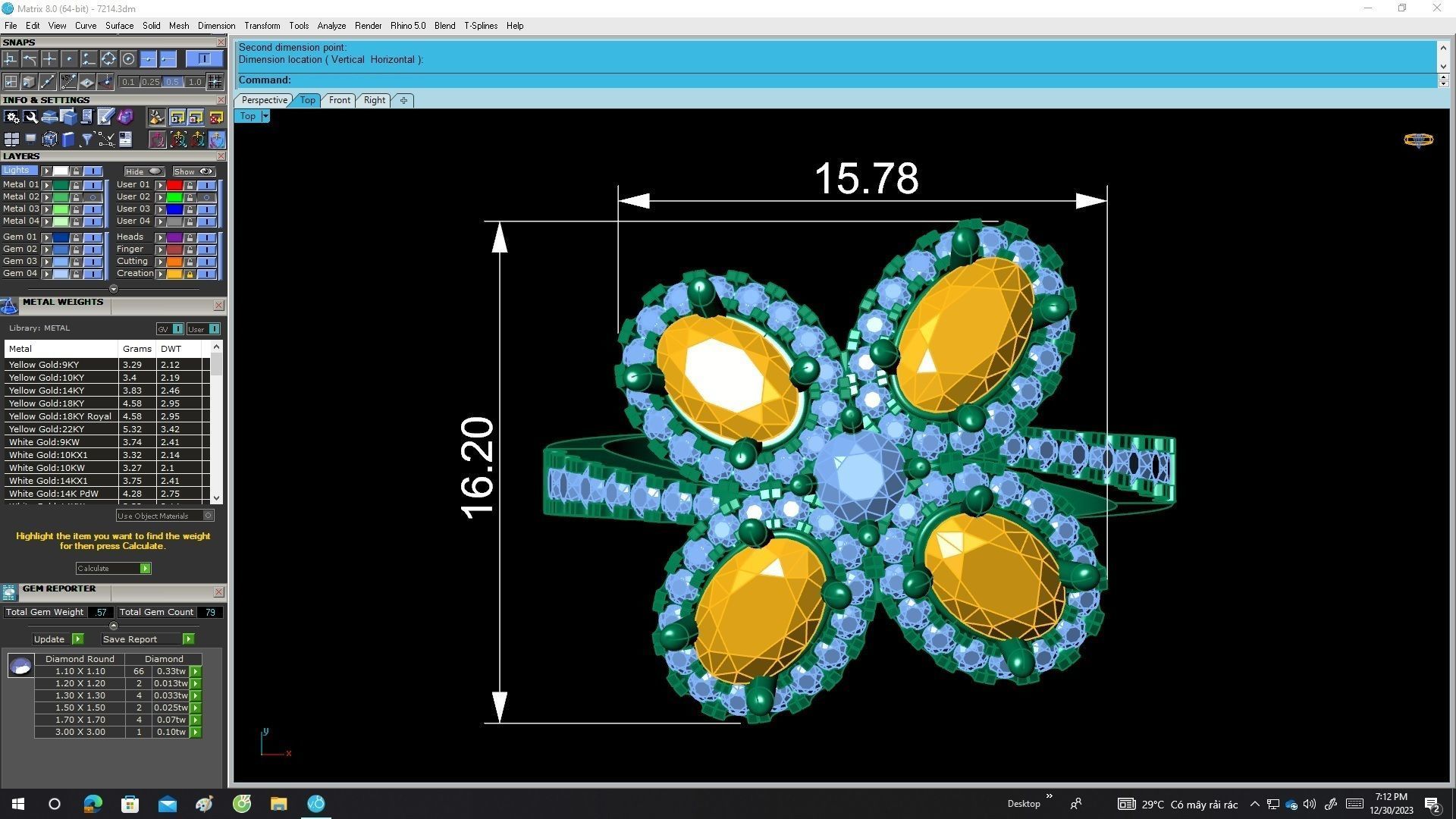Click the quad snap icon

[x=108, y=59]
